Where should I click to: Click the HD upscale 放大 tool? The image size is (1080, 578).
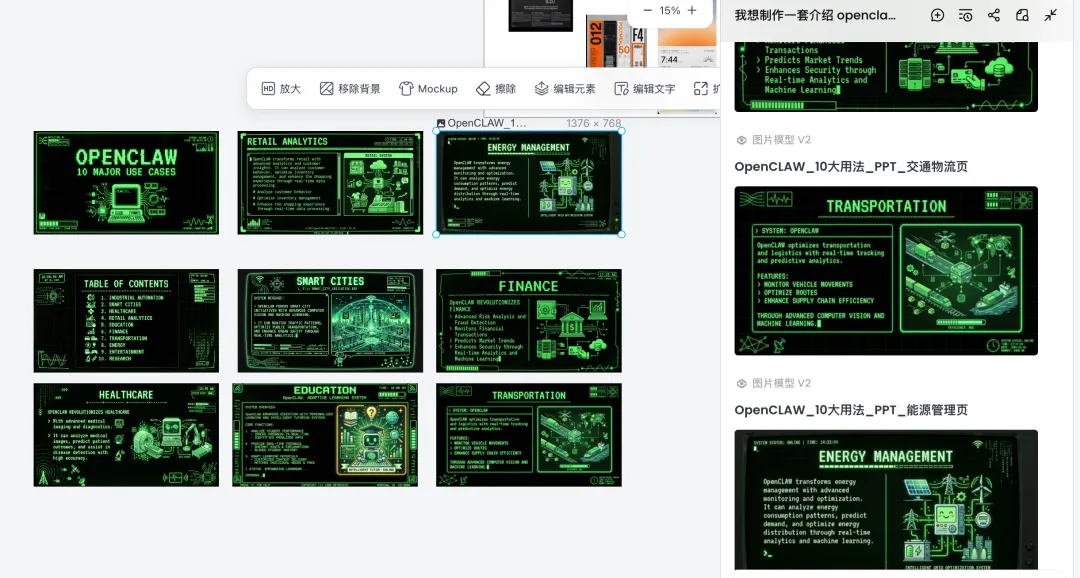click(x=281, y=89)
